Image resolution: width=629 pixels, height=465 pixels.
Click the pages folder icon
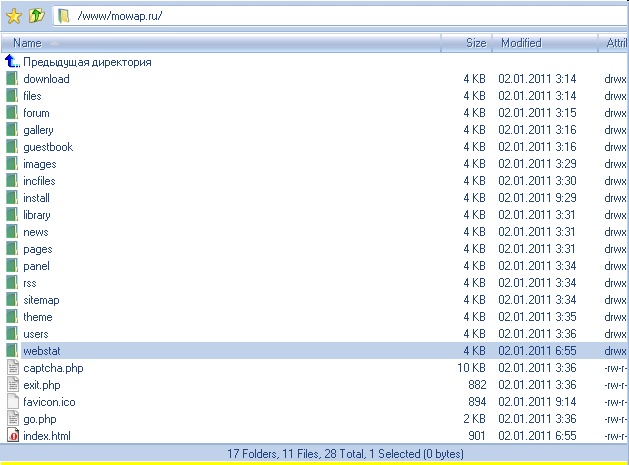click(x=12, y=249)
